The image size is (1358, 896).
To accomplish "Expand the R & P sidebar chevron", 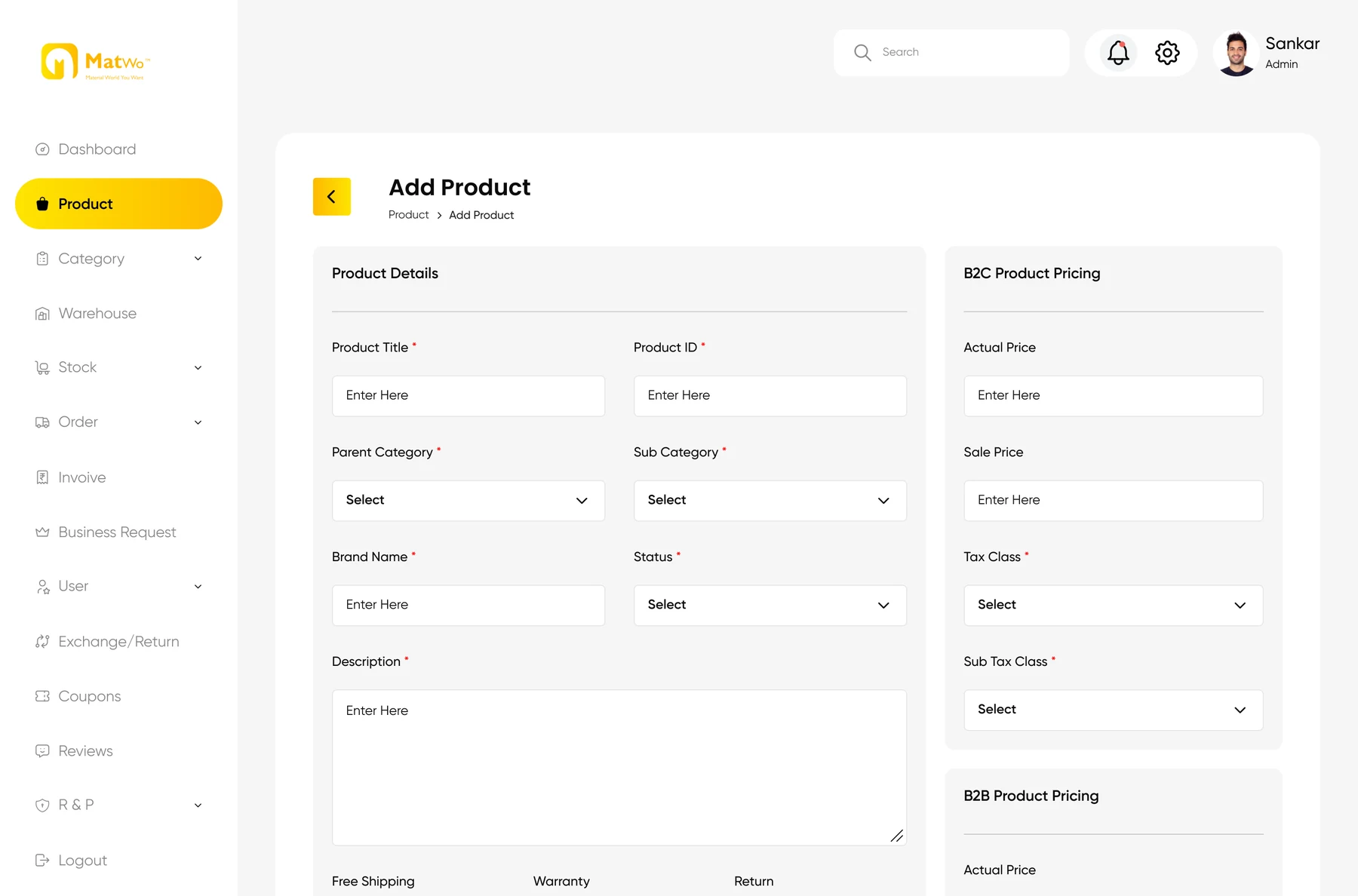I will click(198, 805).
